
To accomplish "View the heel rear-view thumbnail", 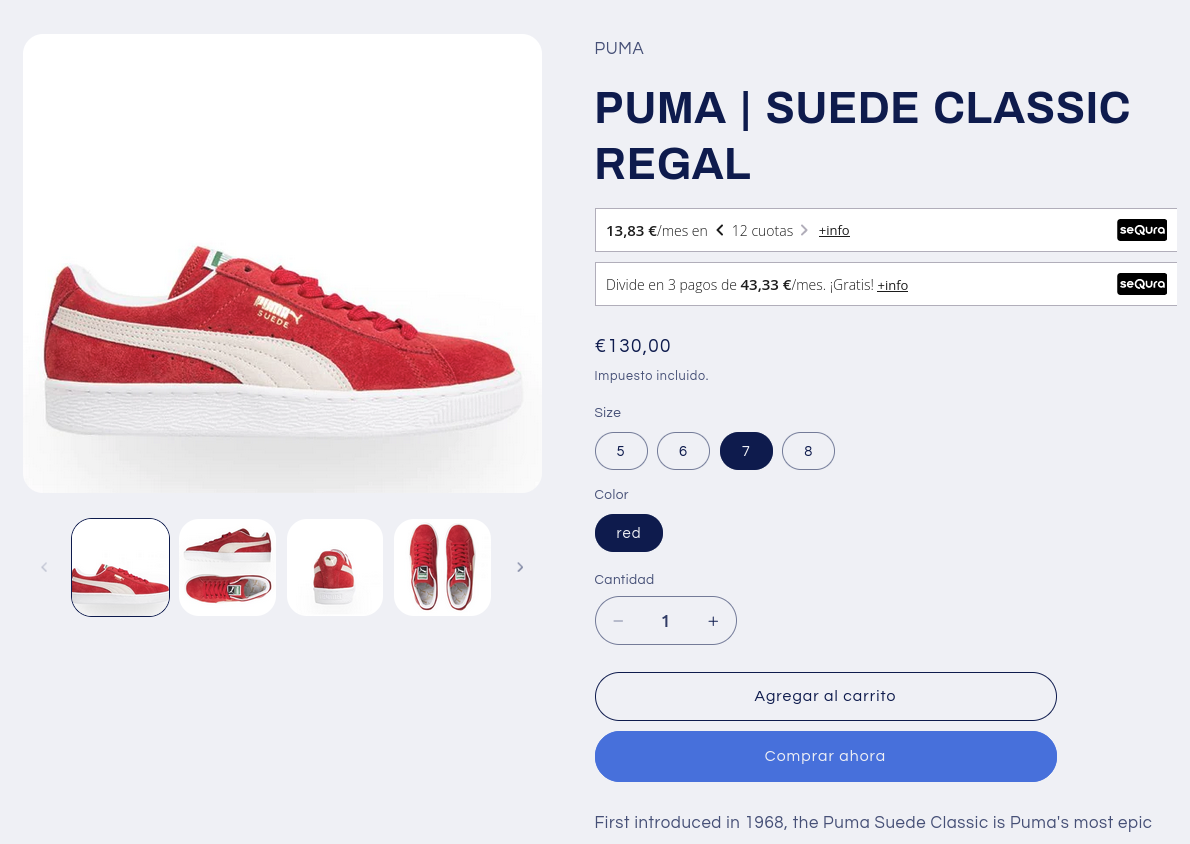I will pos(335,567).
